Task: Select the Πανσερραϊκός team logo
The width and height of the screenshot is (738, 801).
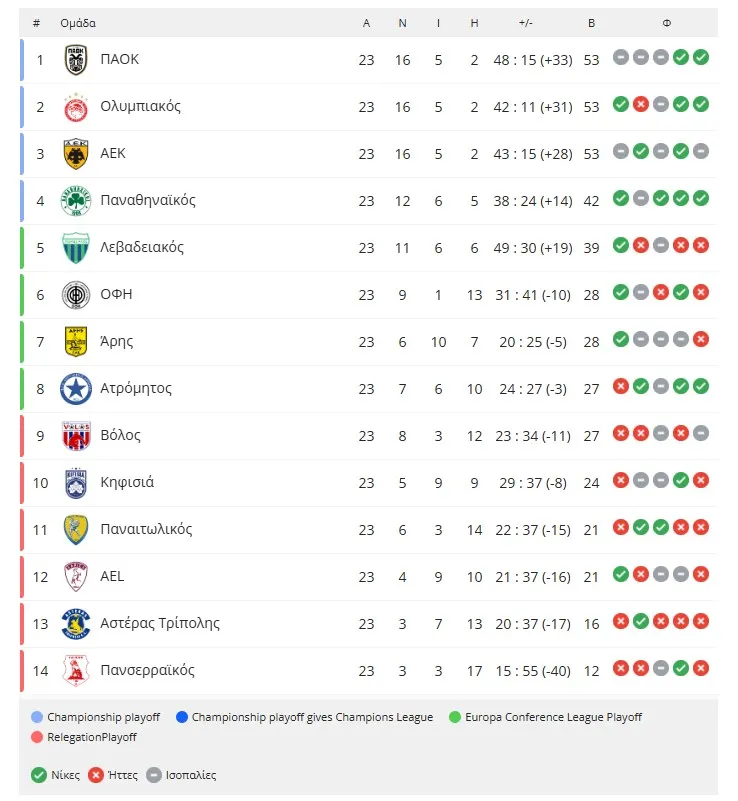Action: click(76, 671)
